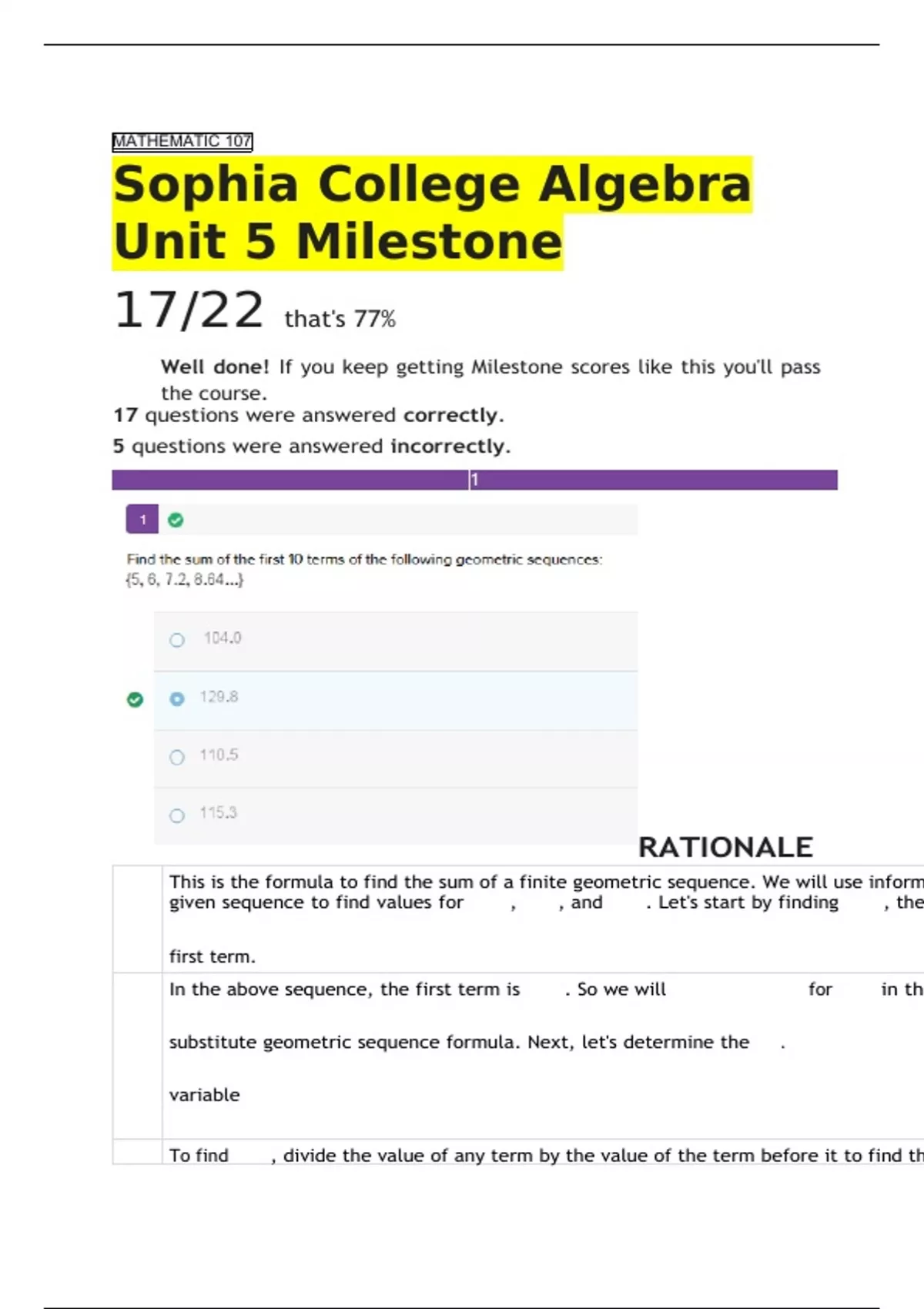The width and height of the screenshot is (924, 1309).
Task: Click the number 1 marker in the purple bar
Action: [474, 480]
